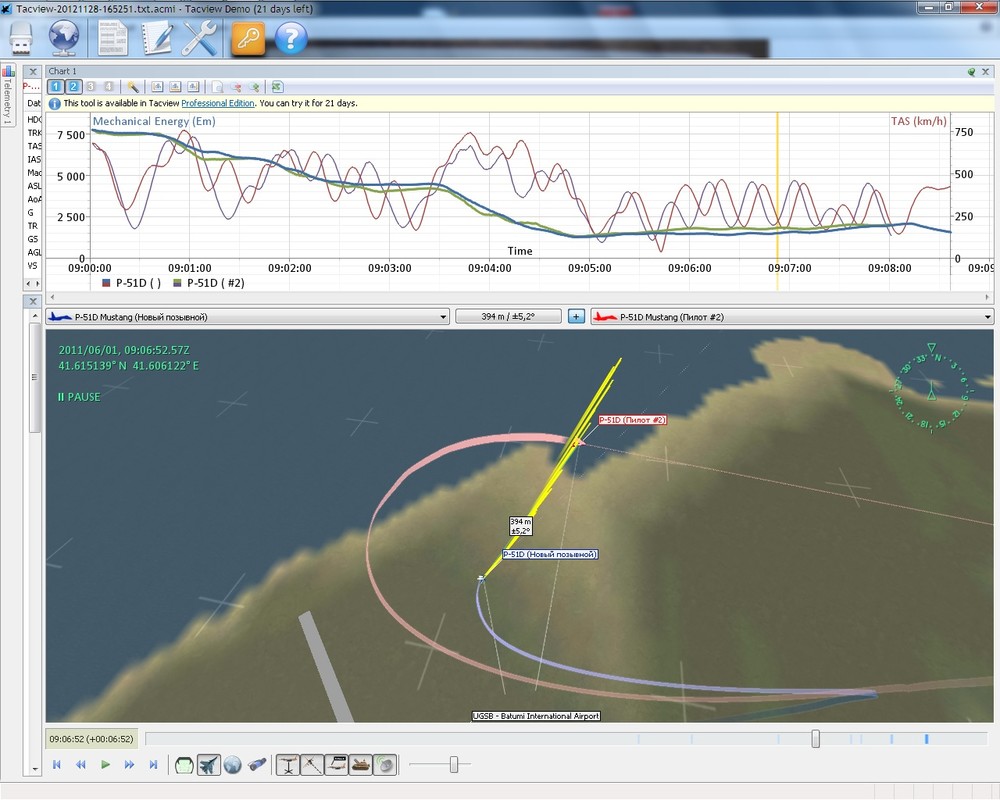Image resolution: width=1000 pixels, height=800 pixels.
Task: Toggle chart series slot 2 button
Action: click(73, 87)
